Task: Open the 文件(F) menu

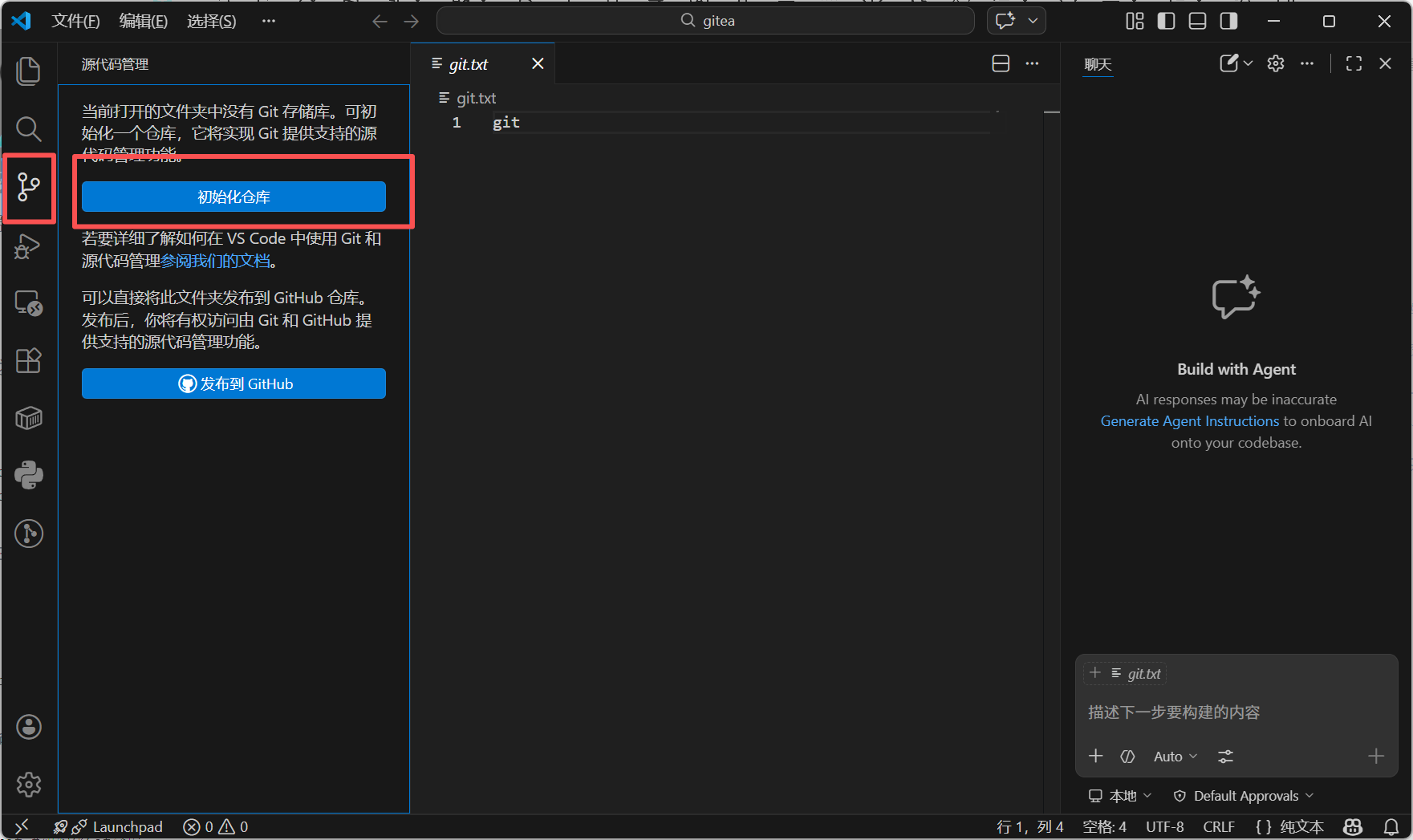Action: point(75,21)
